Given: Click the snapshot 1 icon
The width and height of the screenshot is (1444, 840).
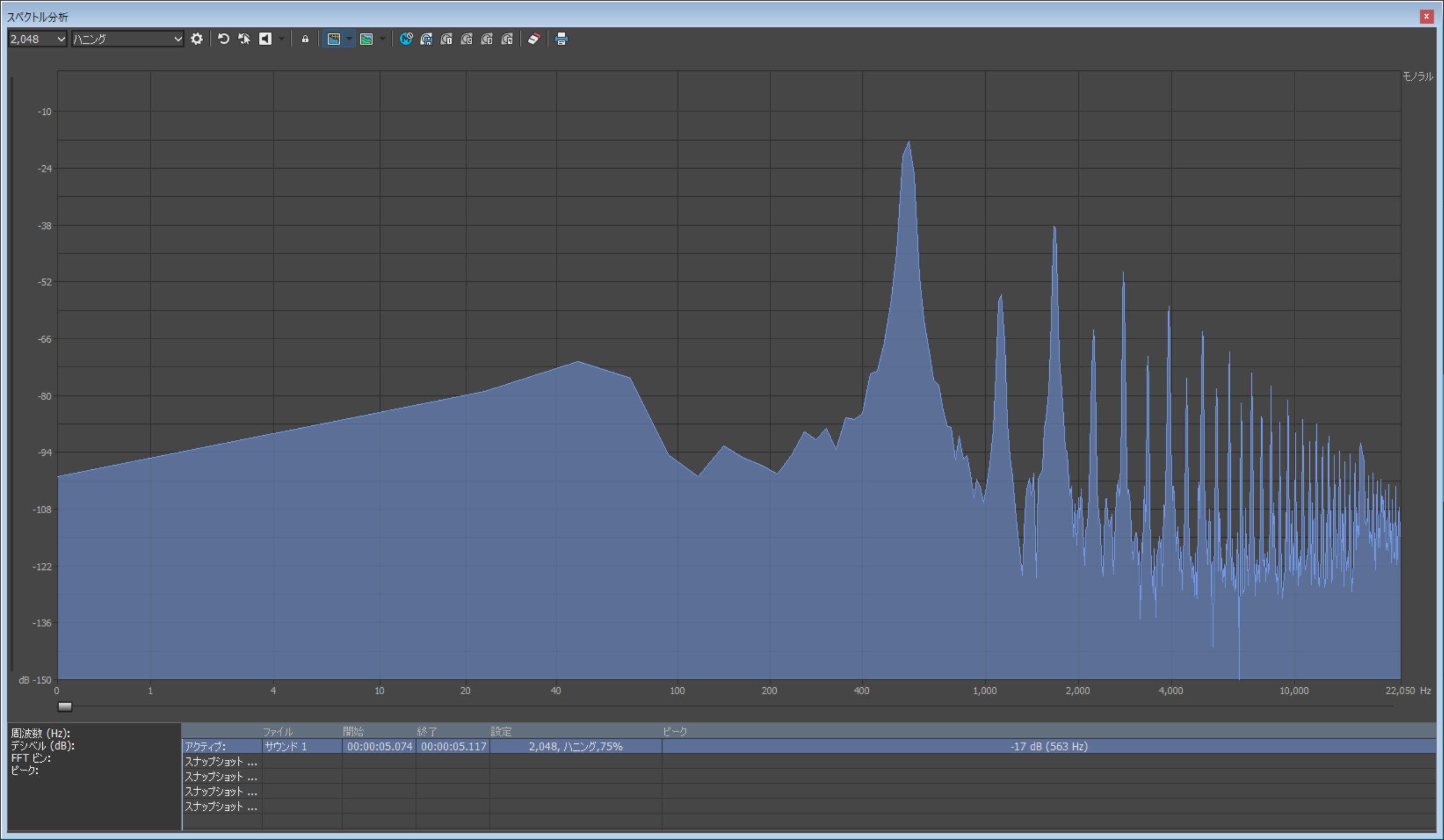Looking at the screenshot, I should click(x=446, y=39).
